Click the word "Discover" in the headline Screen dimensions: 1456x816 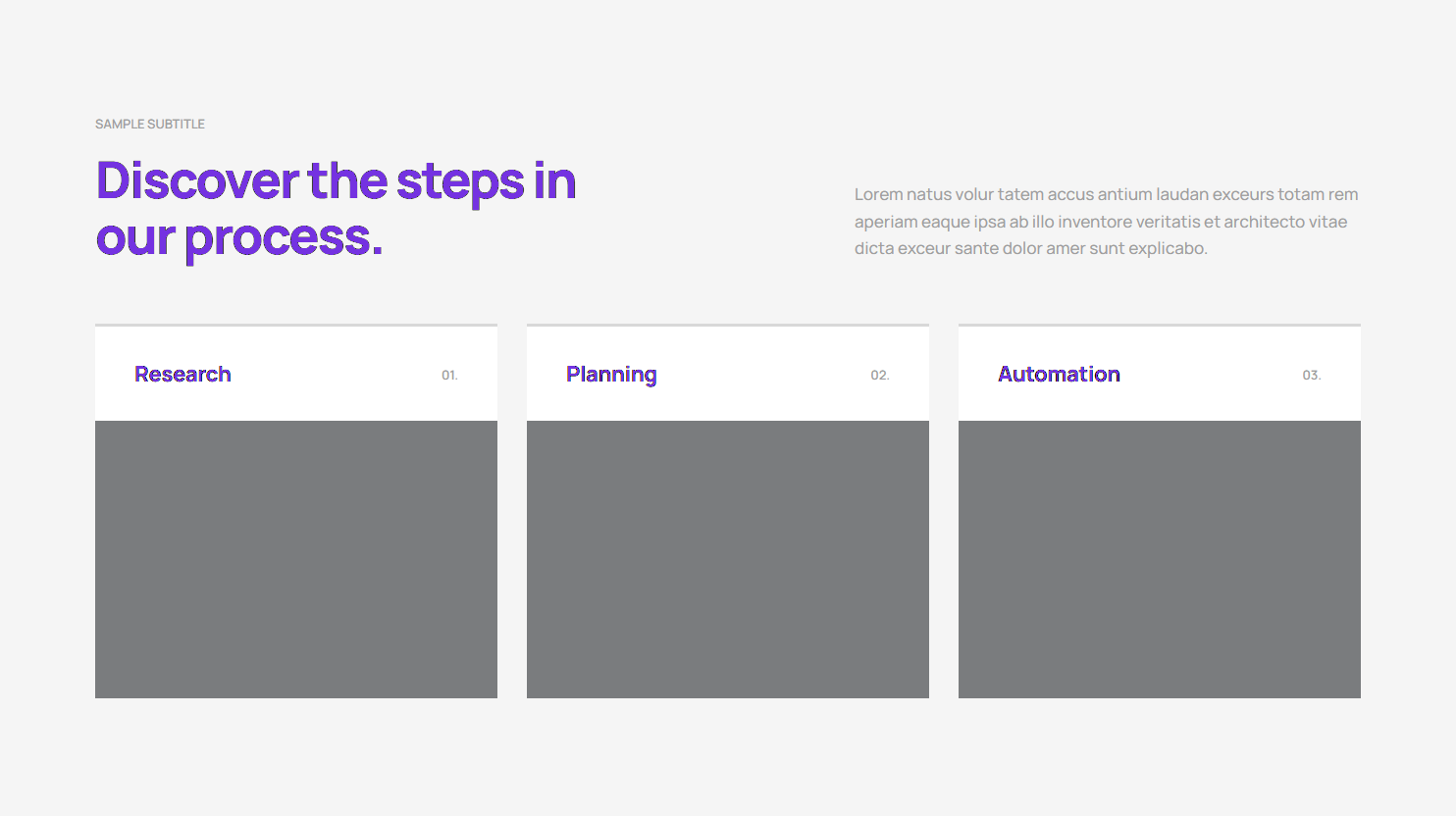click(x=197, y=181)
